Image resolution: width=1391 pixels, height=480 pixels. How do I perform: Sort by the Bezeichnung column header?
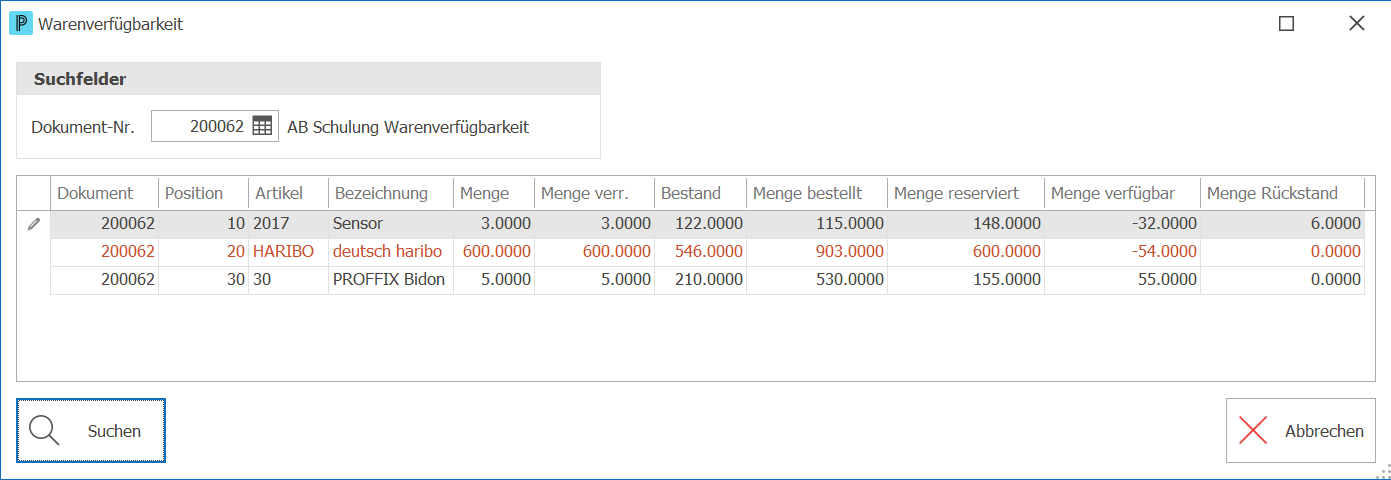click(x=391, y=193)
